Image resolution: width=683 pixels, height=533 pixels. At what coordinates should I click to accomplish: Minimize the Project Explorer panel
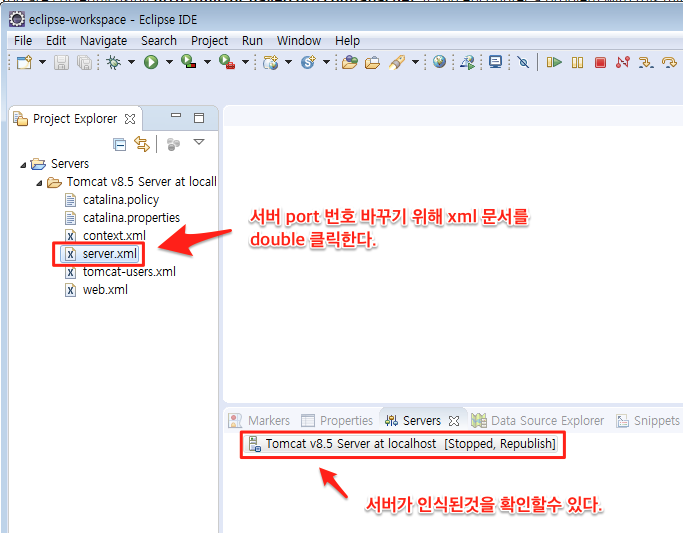click(x=176, y=115)
